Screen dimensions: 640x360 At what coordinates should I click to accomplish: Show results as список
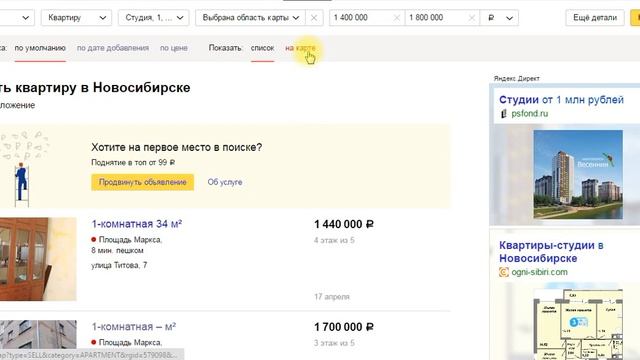tap(262, 48)
